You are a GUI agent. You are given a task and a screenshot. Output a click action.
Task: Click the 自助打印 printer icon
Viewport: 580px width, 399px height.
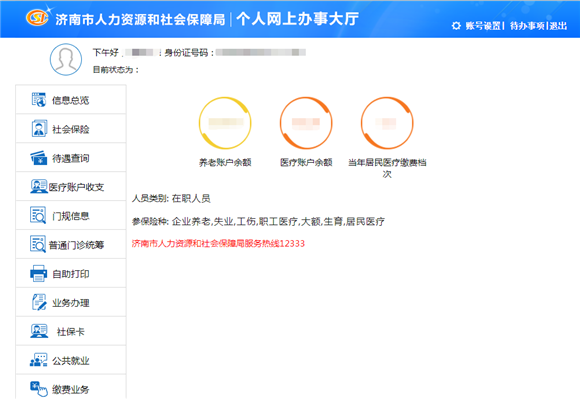pos(38,273)
